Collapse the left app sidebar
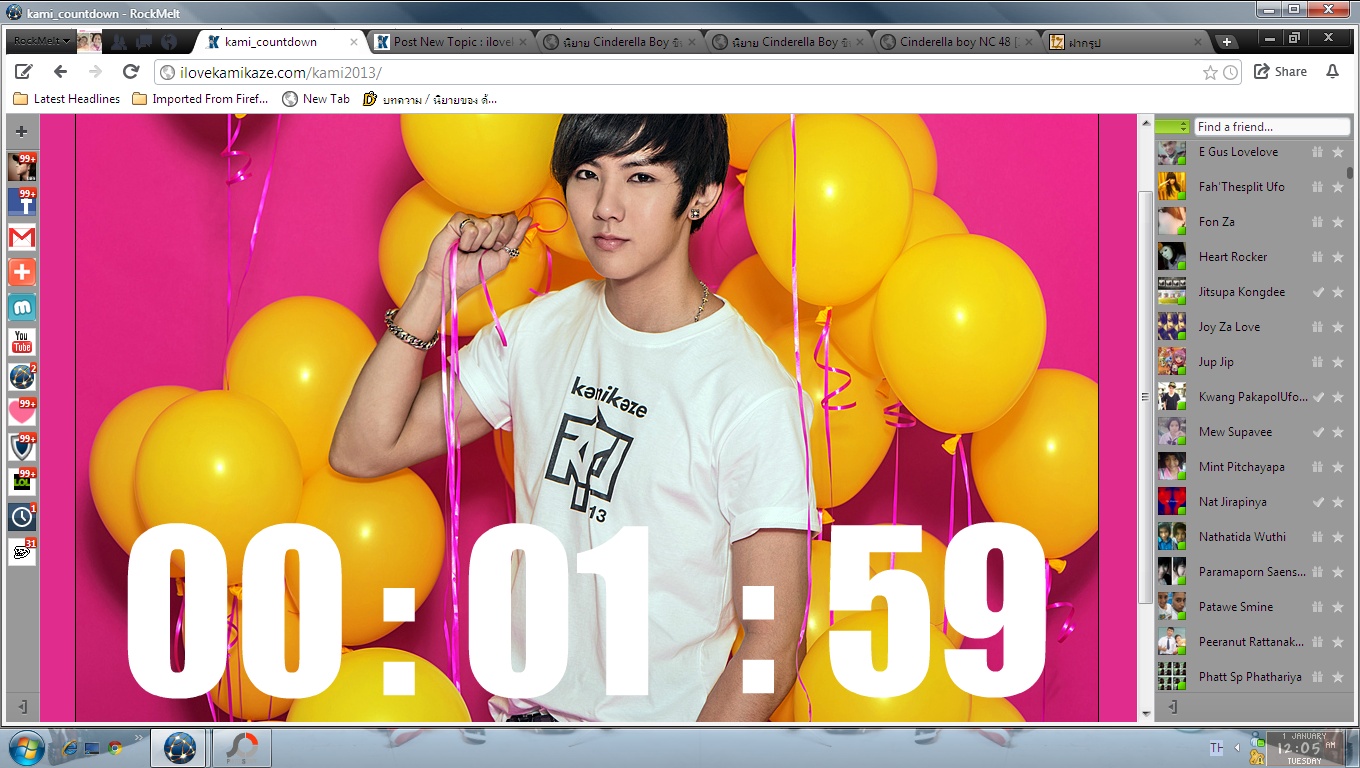 click(x=22, y=707)
